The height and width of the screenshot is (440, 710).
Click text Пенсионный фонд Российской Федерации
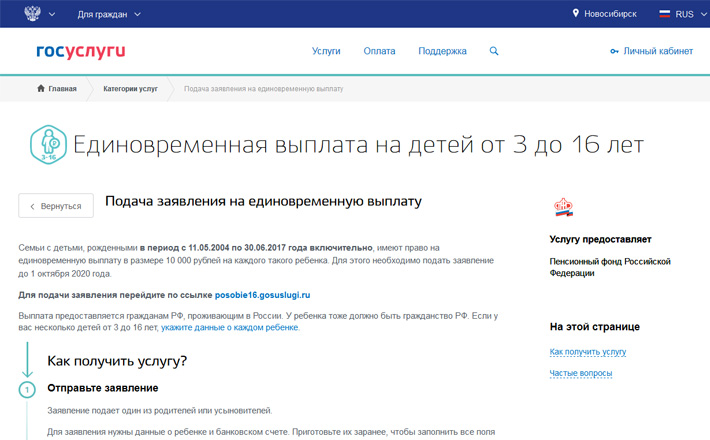[x=610, y=267]
